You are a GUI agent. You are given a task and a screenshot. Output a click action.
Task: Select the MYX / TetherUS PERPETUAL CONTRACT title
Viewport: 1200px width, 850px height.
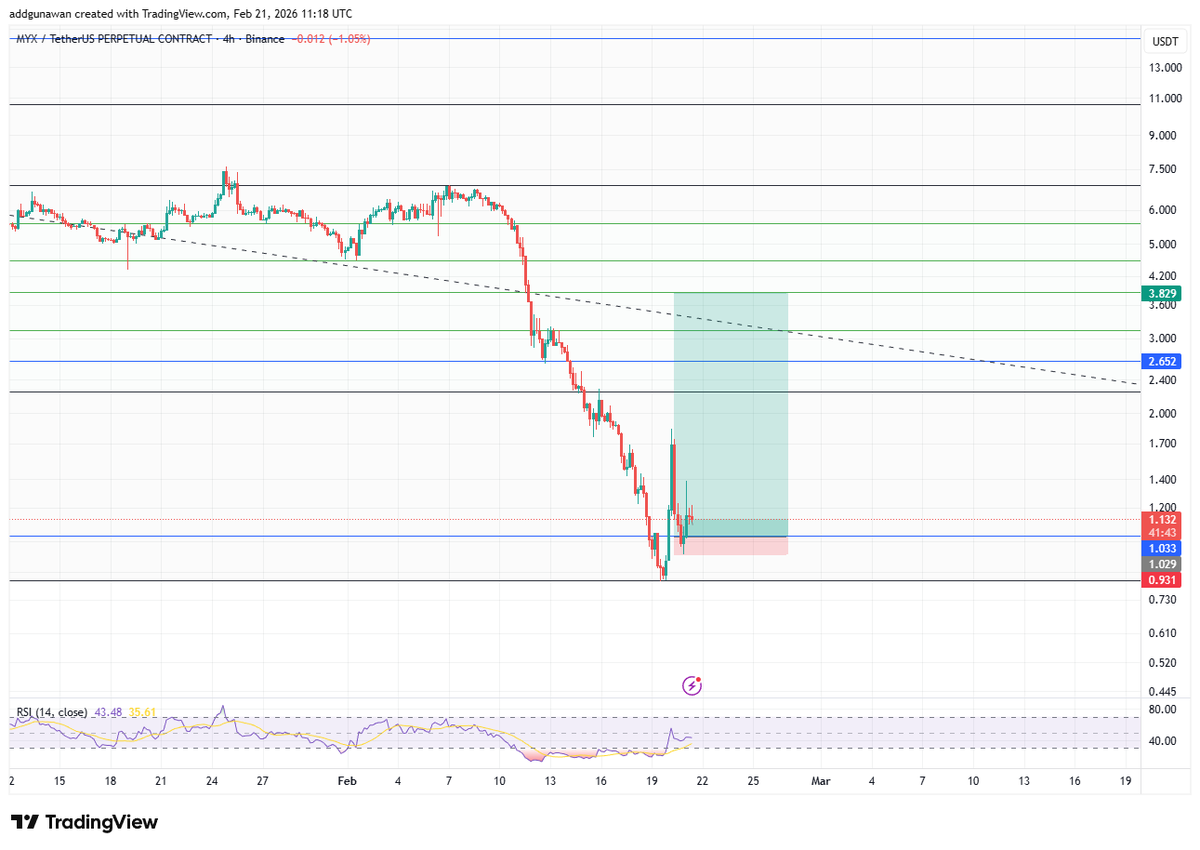[x=112, y=39]
